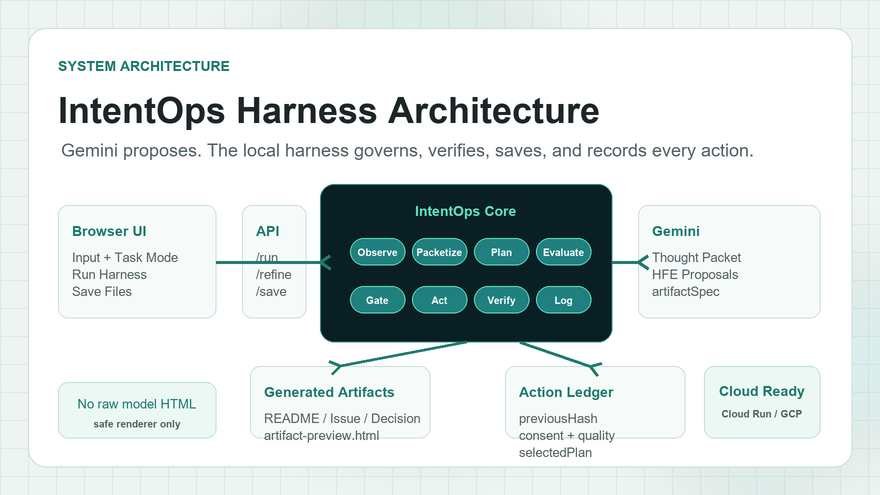Click the Plan pill
The width and height of the screenshot is (880, 495).
[501, 252]
